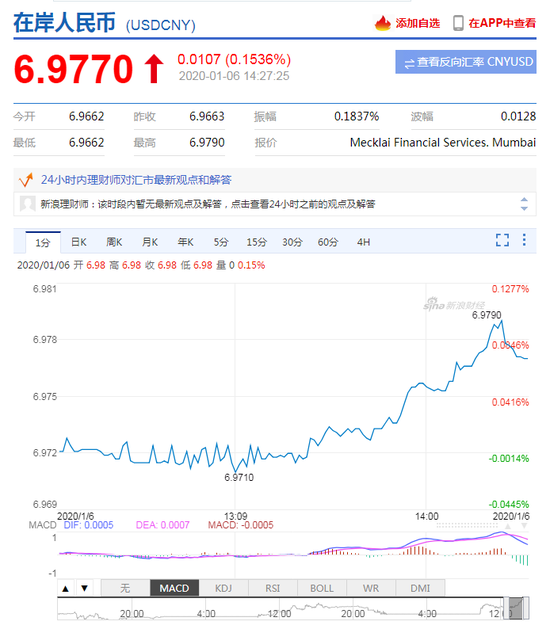Click 振幅 value 0.1837%
The width and height of the screenshot is (550, 629).
click(356, 116)
